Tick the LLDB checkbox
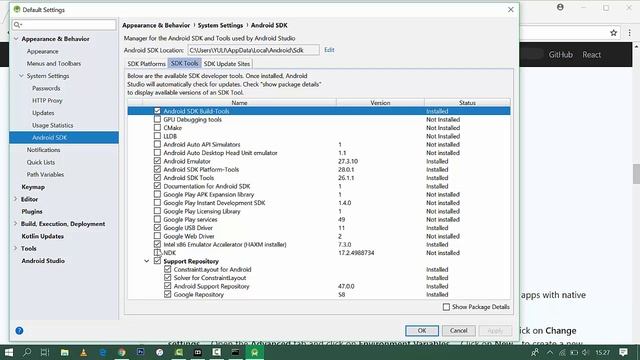The height and width of the screenshot is (360, 640). 157,136
